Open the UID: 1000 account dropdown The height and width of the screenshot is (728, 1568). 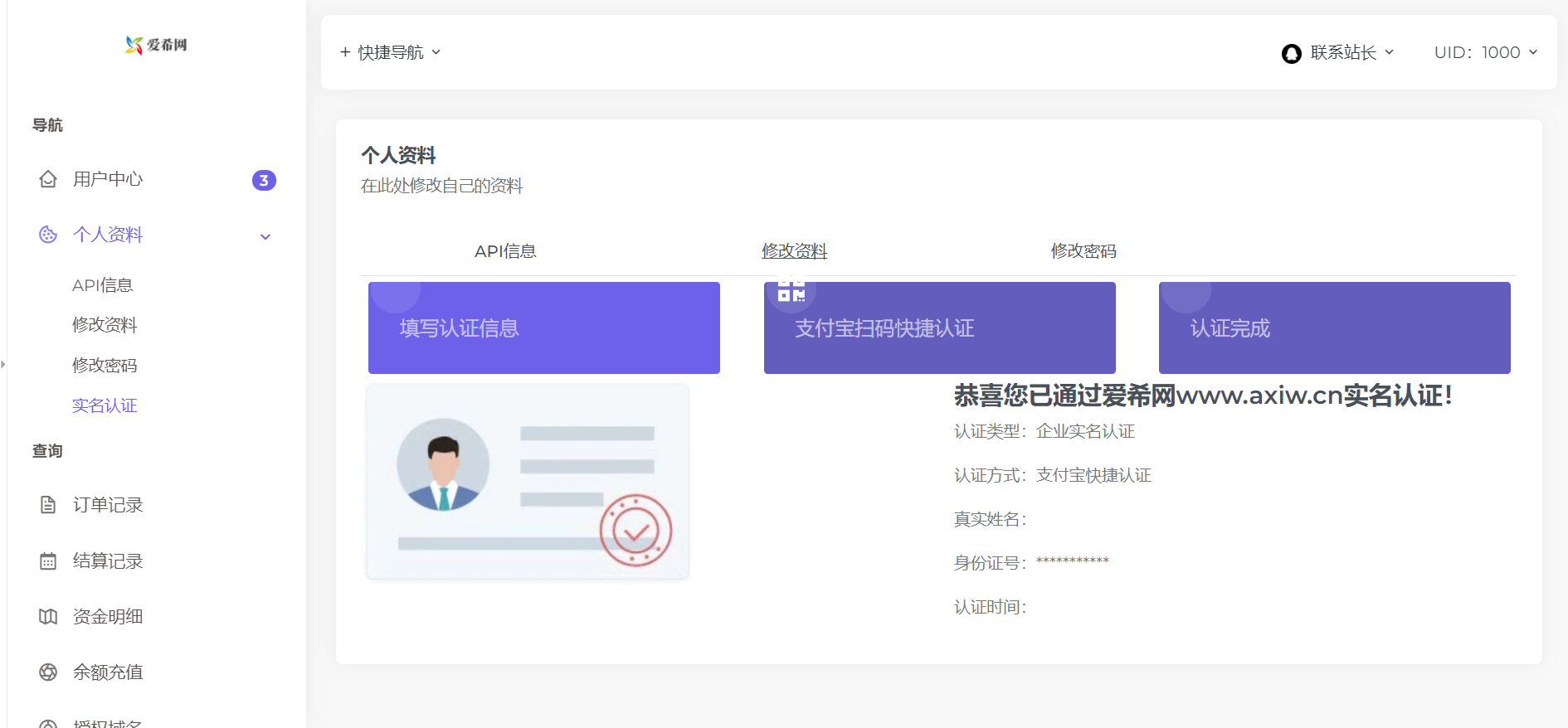tap(1485, 52)
